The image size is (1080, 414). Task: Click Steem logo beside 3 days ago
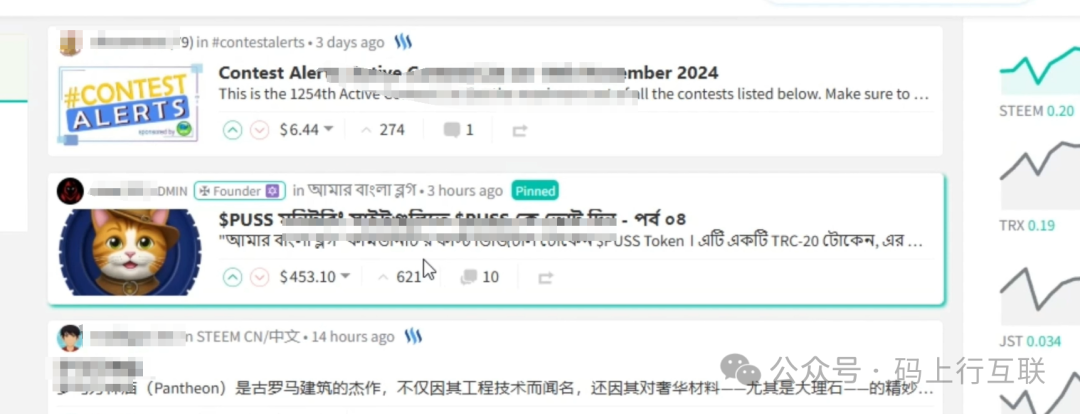[x=403, y=42]
